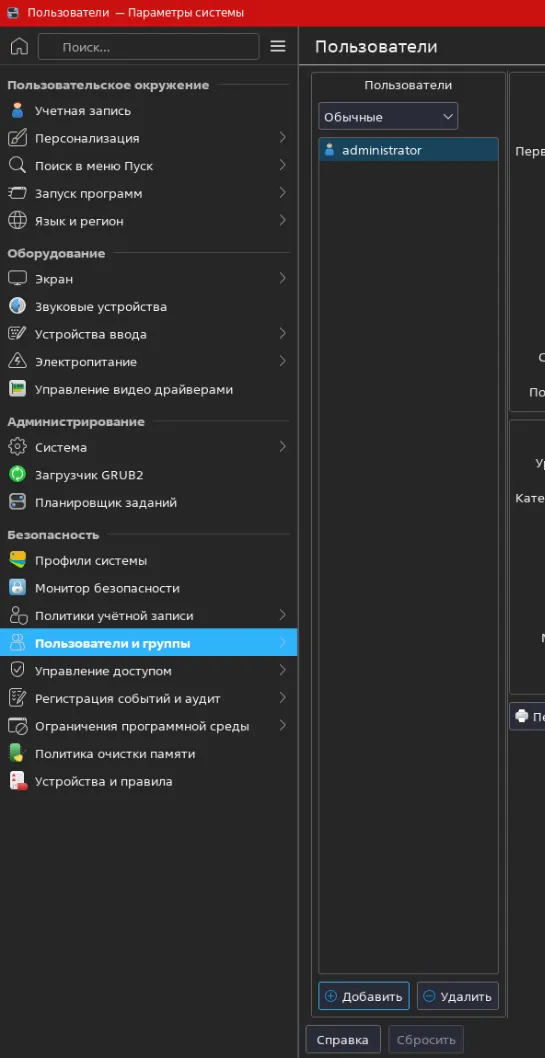Expand the Устройства ввода chevron
This screenshot has width=545, height=1058.
click(282, 333)
